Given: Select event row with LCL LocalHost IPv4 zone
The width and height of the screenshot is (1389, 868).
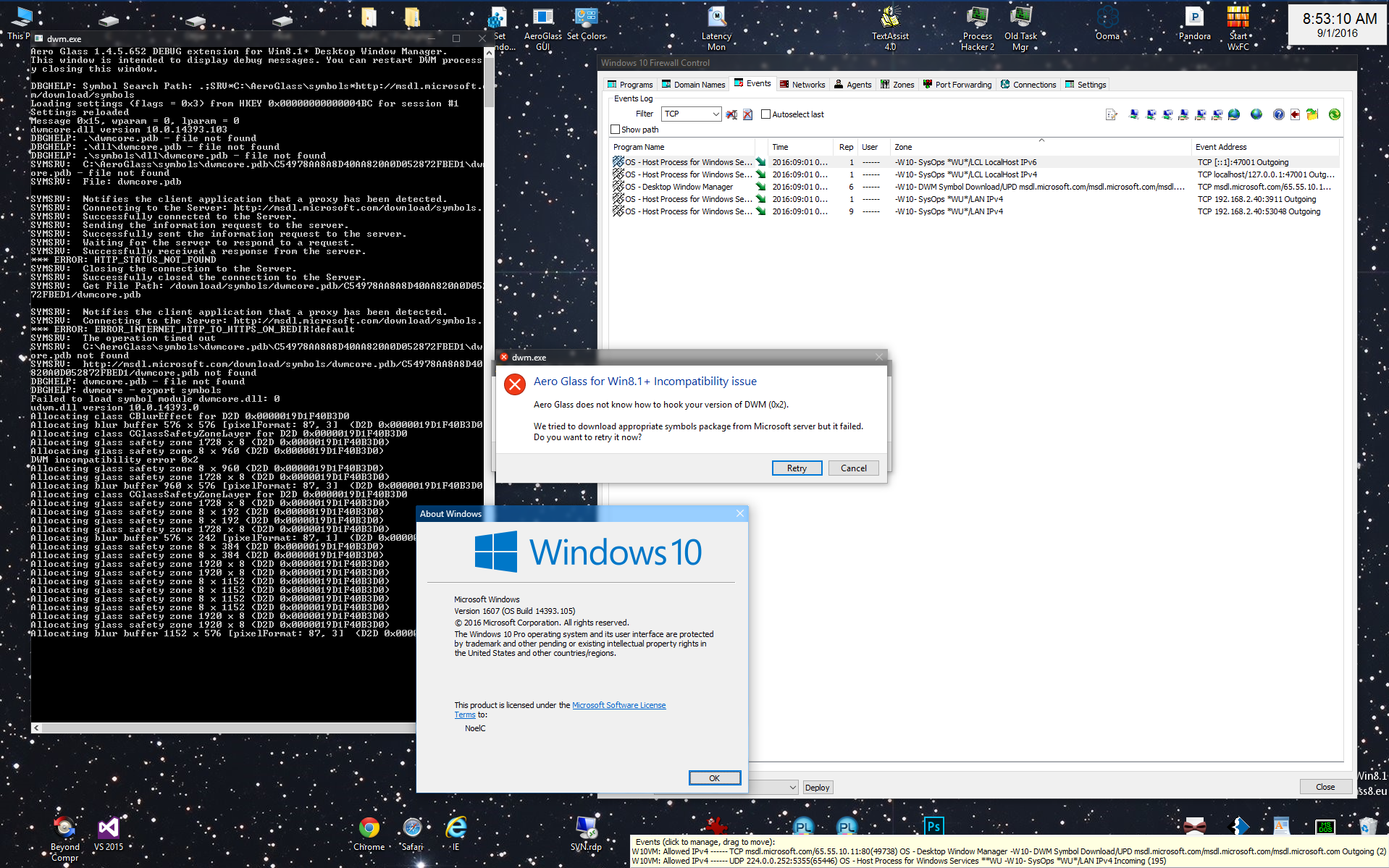Looking at the screenshot, I should 975,174.
